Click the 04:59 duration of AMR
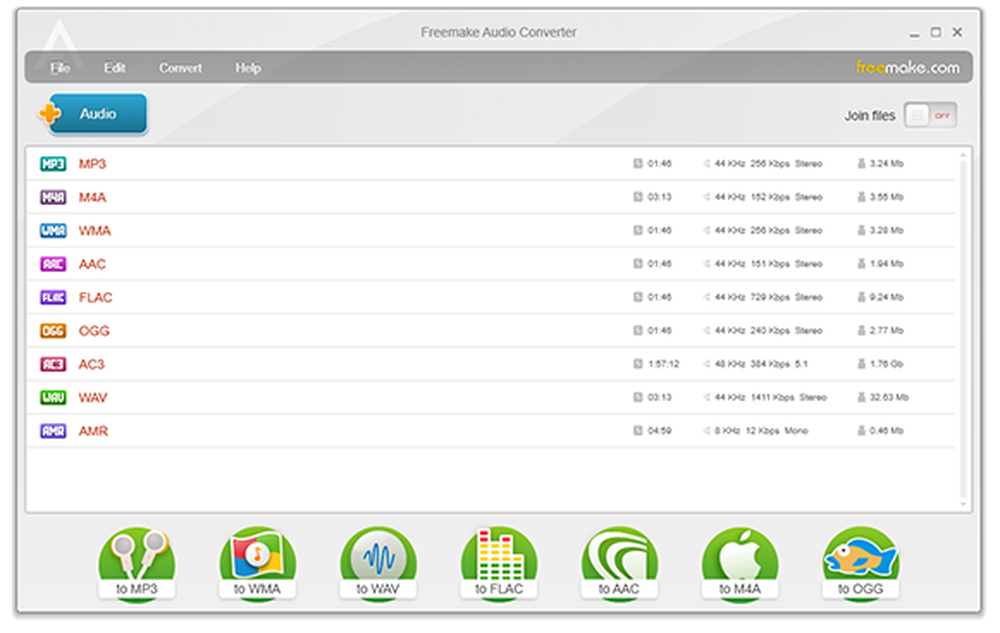This screenshot has height=633, width=1000. click(x=659, y=431)
